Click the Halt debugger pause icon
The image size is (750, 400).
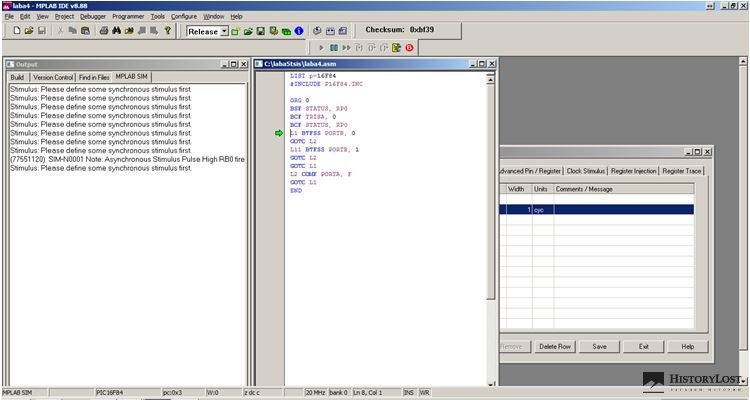click(334, 48)
